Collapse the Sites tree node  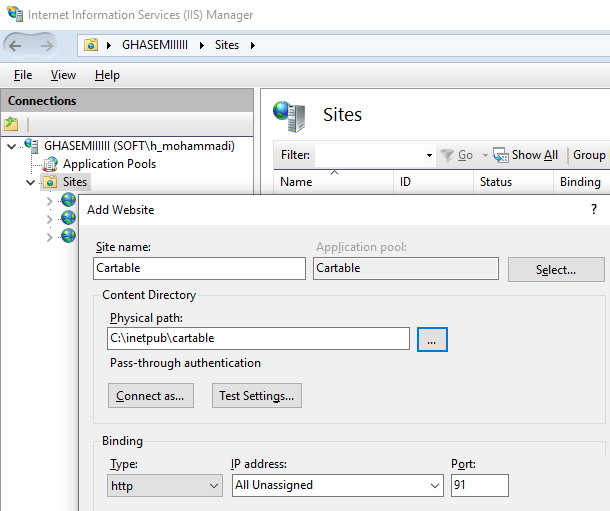[30, 182]
